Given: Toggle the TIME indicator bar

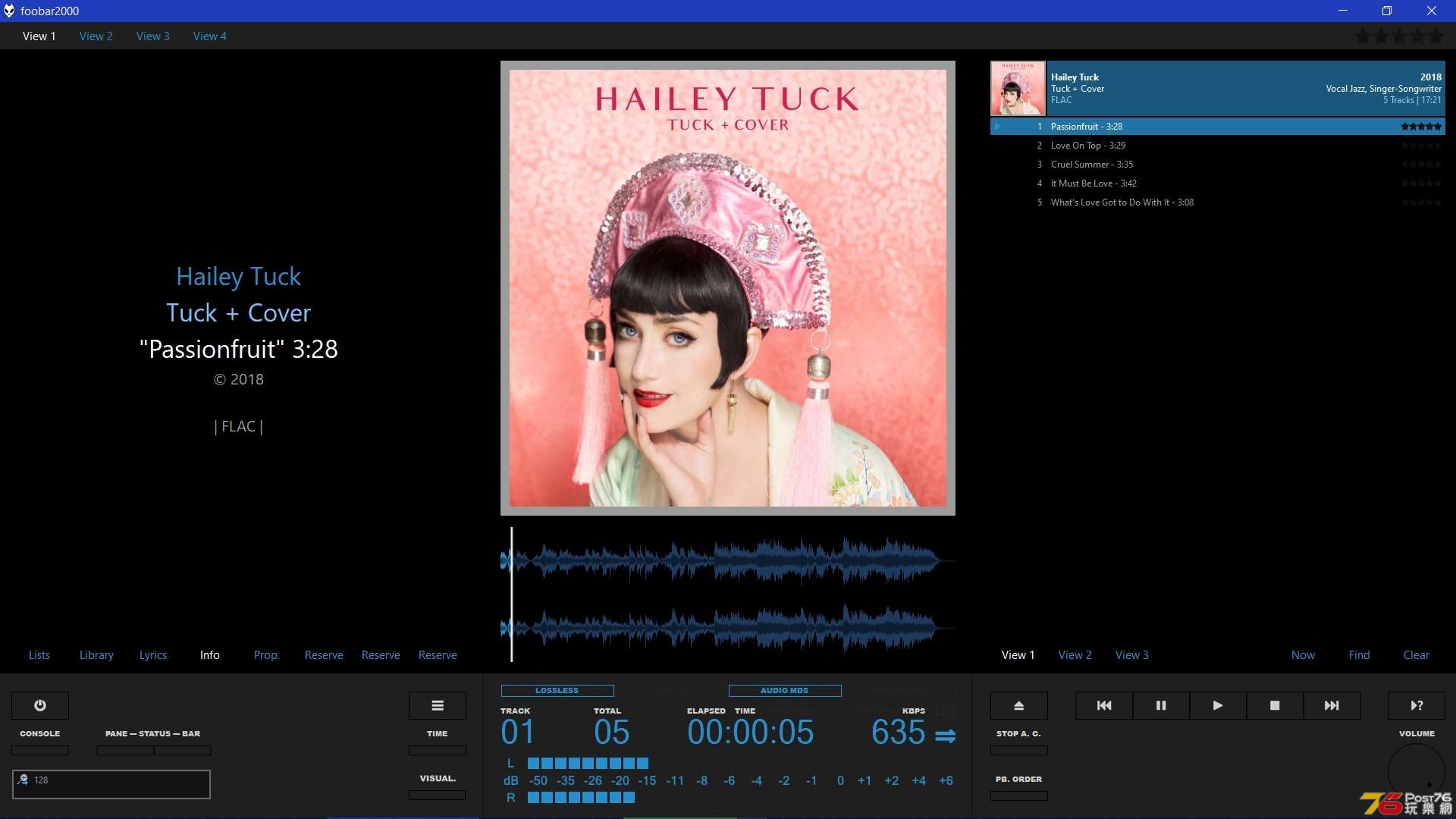Looking at the screenshot, I should (438, 750).
